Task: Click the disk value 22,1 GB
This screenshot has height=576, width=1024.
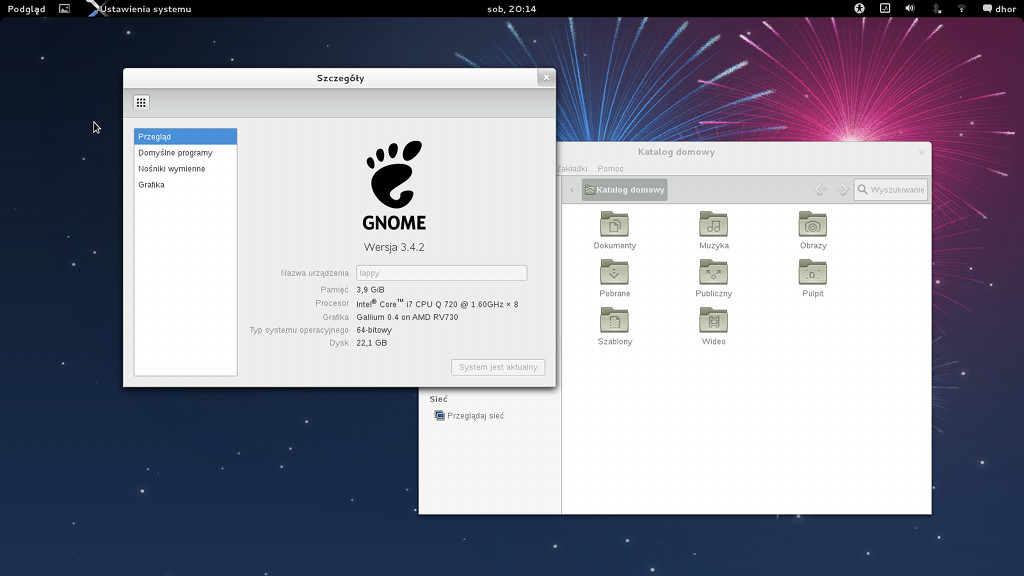Action: tap(372, 343)
